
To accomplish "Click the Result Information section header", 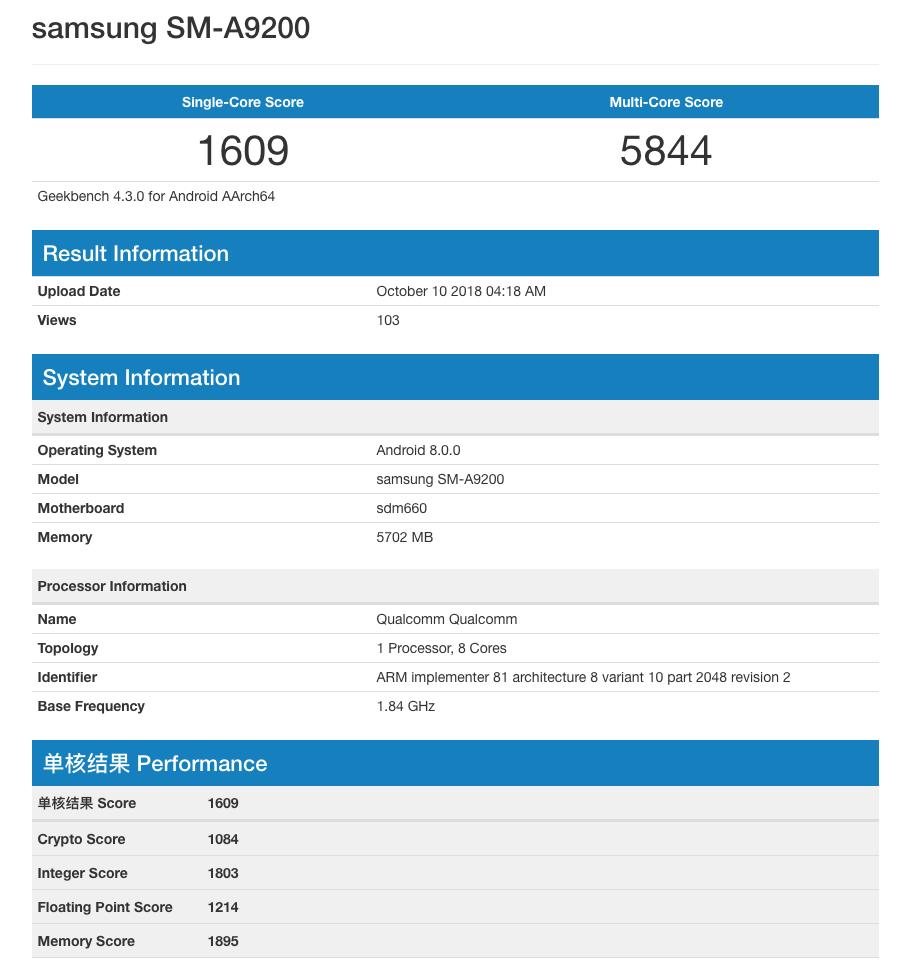I will [x=136, y=254].
